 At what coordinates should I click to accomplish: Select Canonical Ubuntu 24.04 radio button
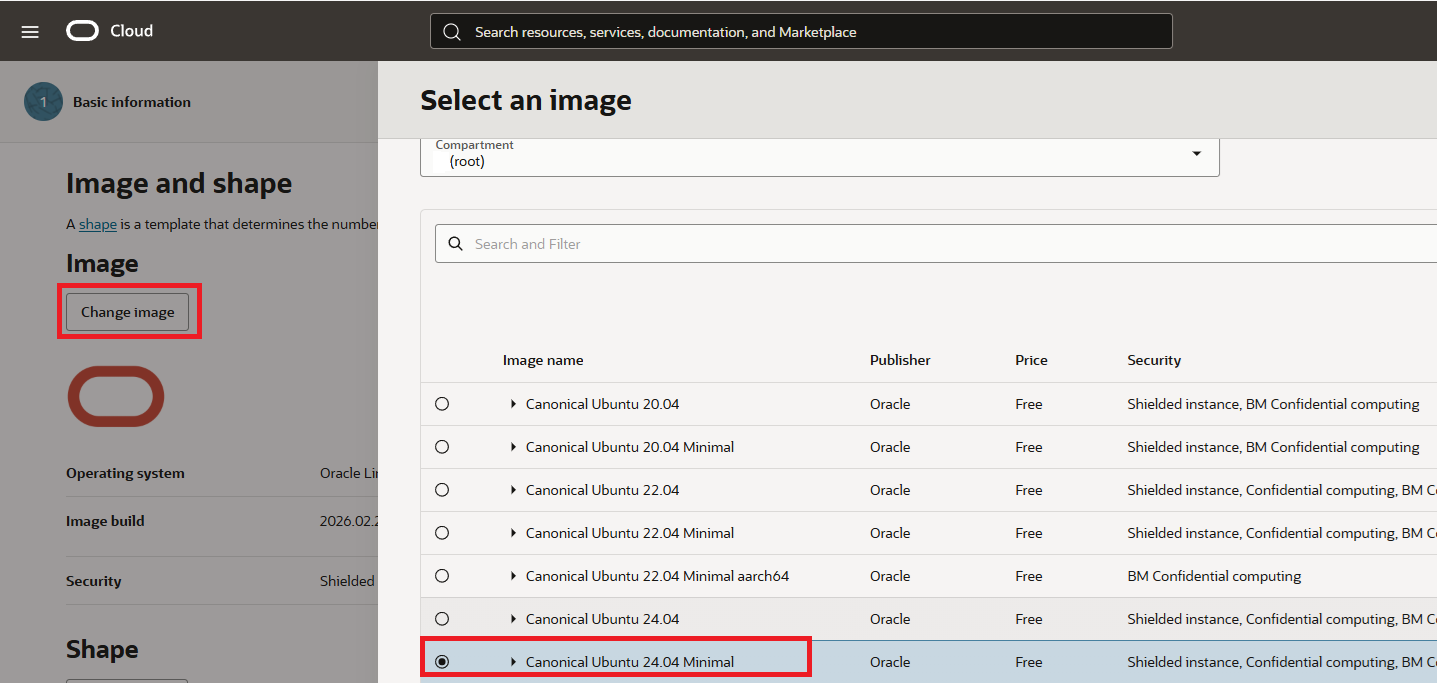442,619
